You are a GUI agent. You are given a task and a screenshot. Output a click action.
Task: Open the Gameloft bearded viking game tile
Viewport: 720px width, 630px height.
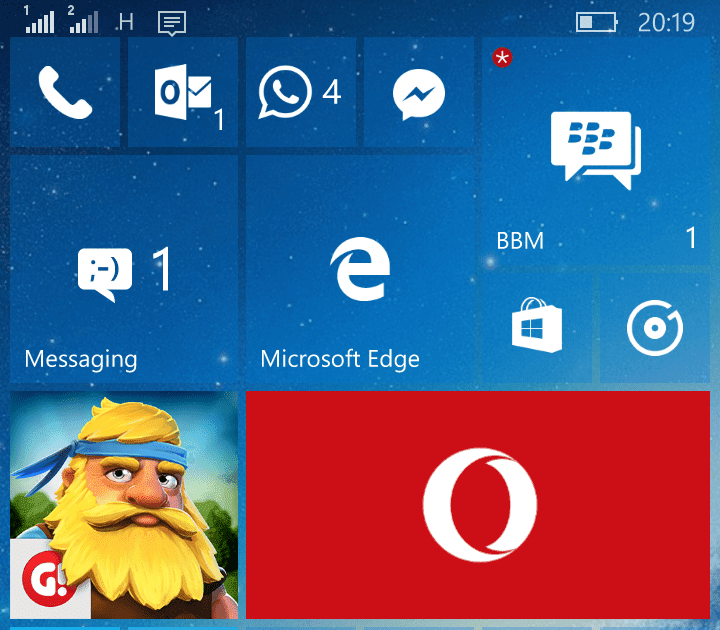pos(124,505)
